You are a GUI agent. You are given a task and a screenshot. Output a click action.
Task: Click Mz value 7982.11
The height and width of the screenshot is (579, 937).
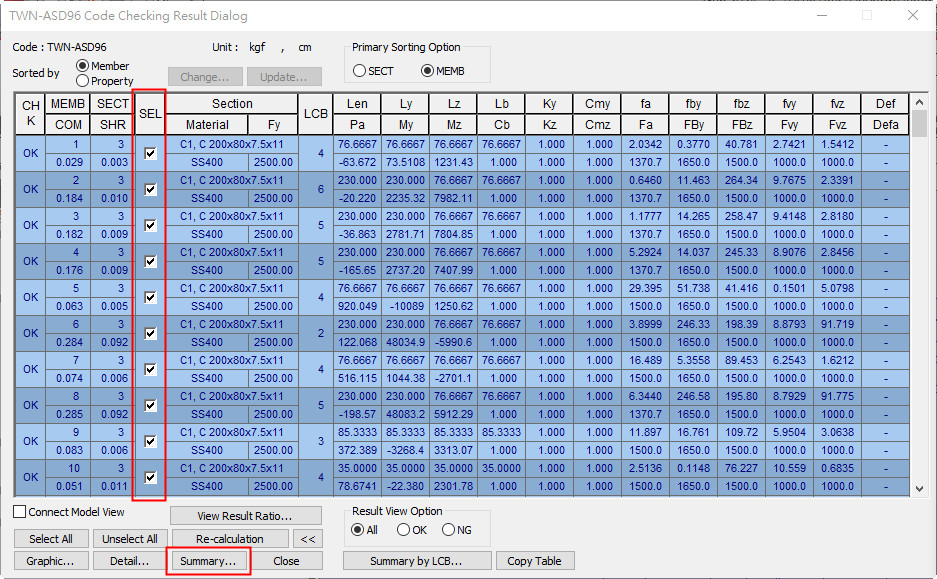(x=454, y=198)
